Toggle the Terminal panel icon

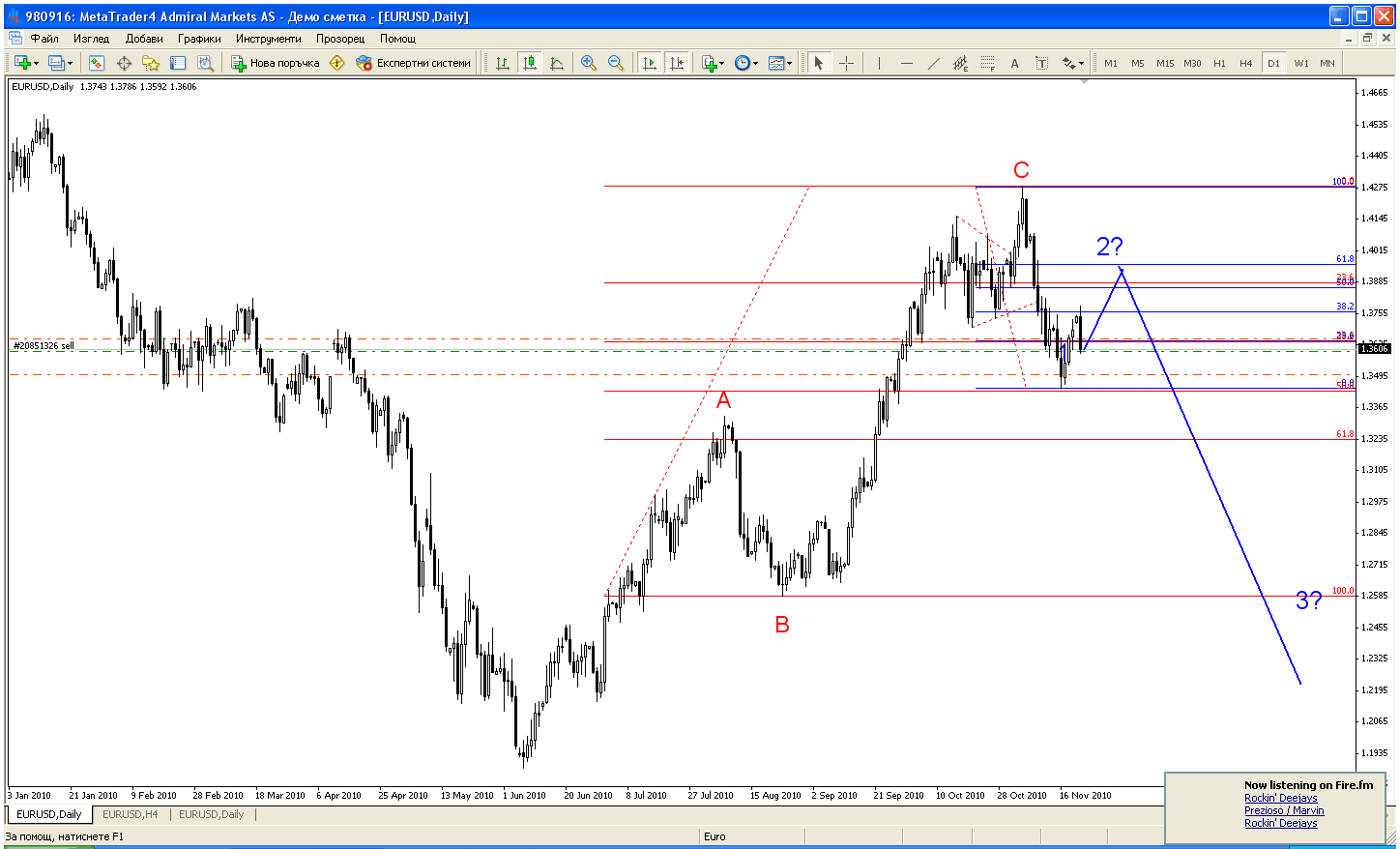click(178, 63)
